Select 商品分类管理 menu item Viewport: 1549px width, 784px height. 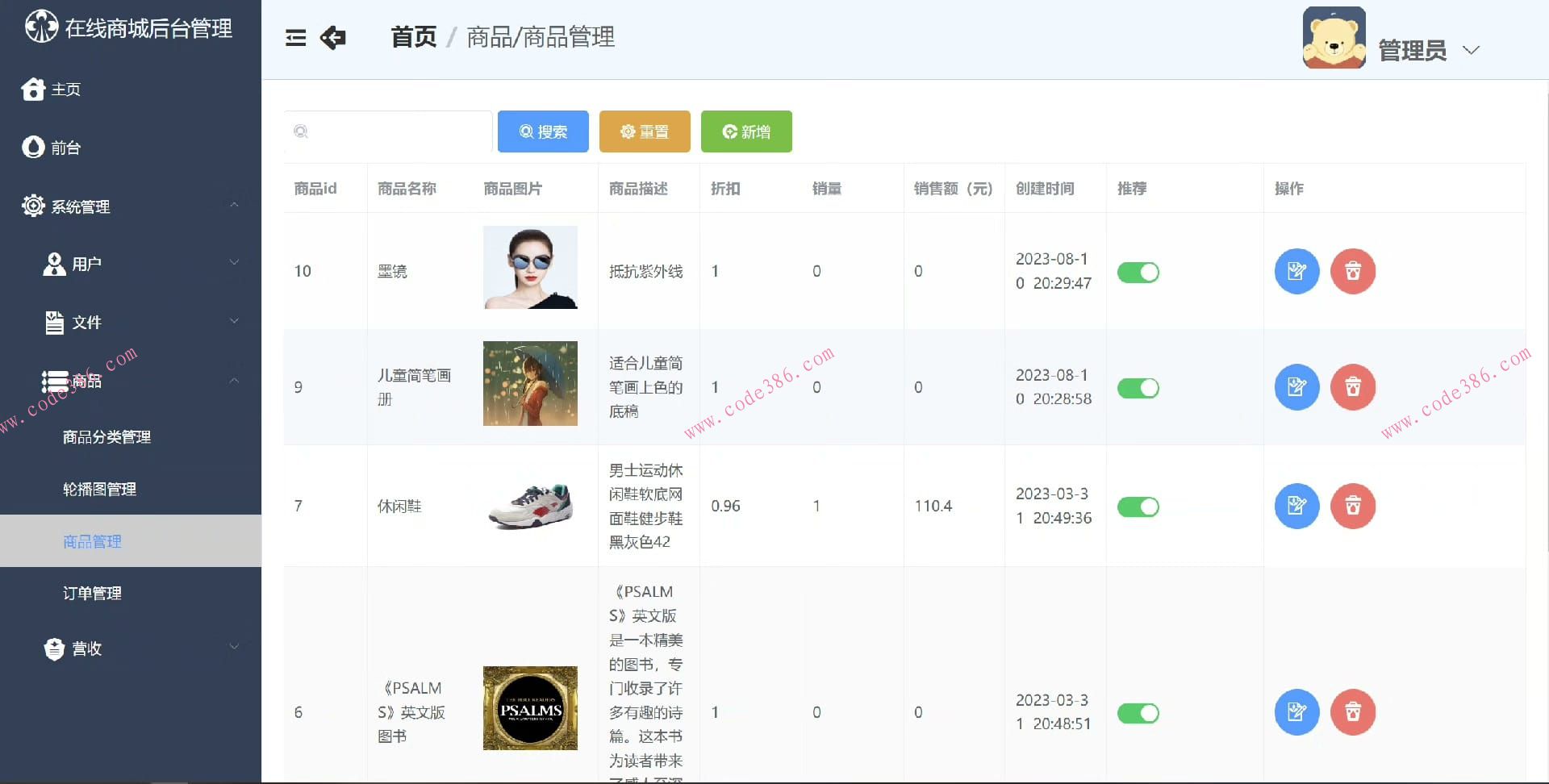(106, 437)
